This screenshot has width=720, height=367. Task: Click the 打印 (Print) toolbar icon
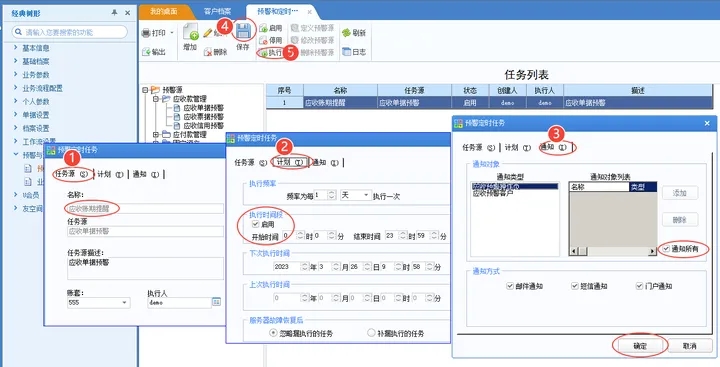(x=146, y=33)
